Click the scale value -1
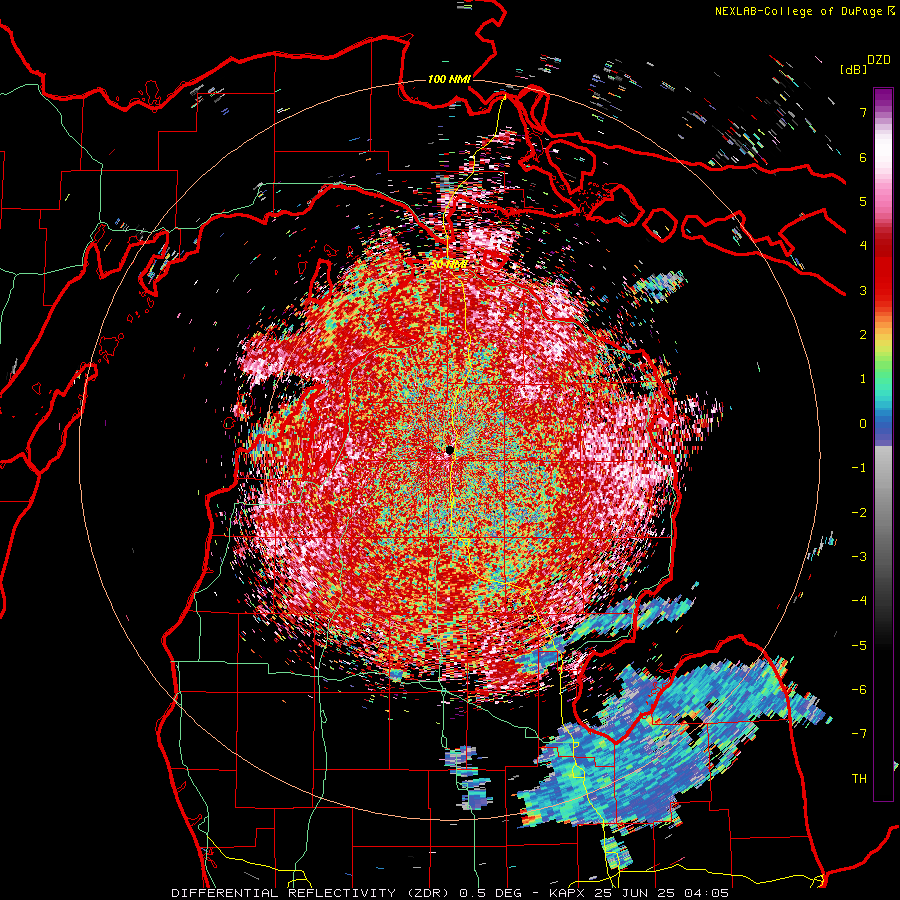900x900 pixels. [x=859, y=468]
